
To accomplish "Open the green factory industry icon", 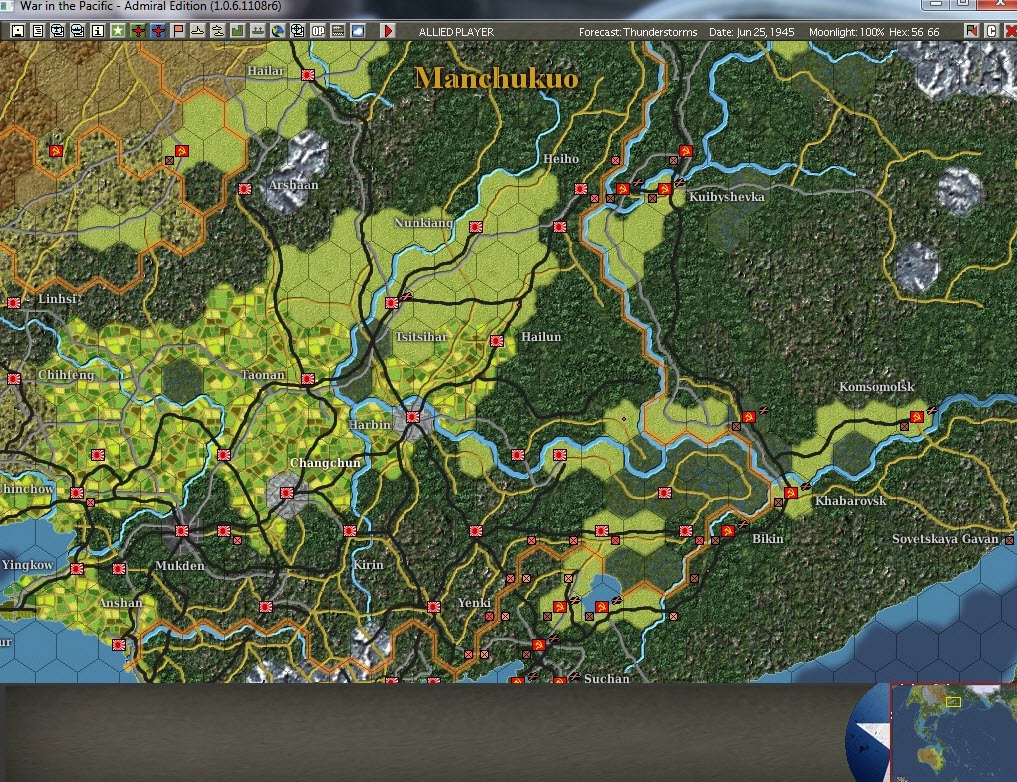I will pos(238,30).
